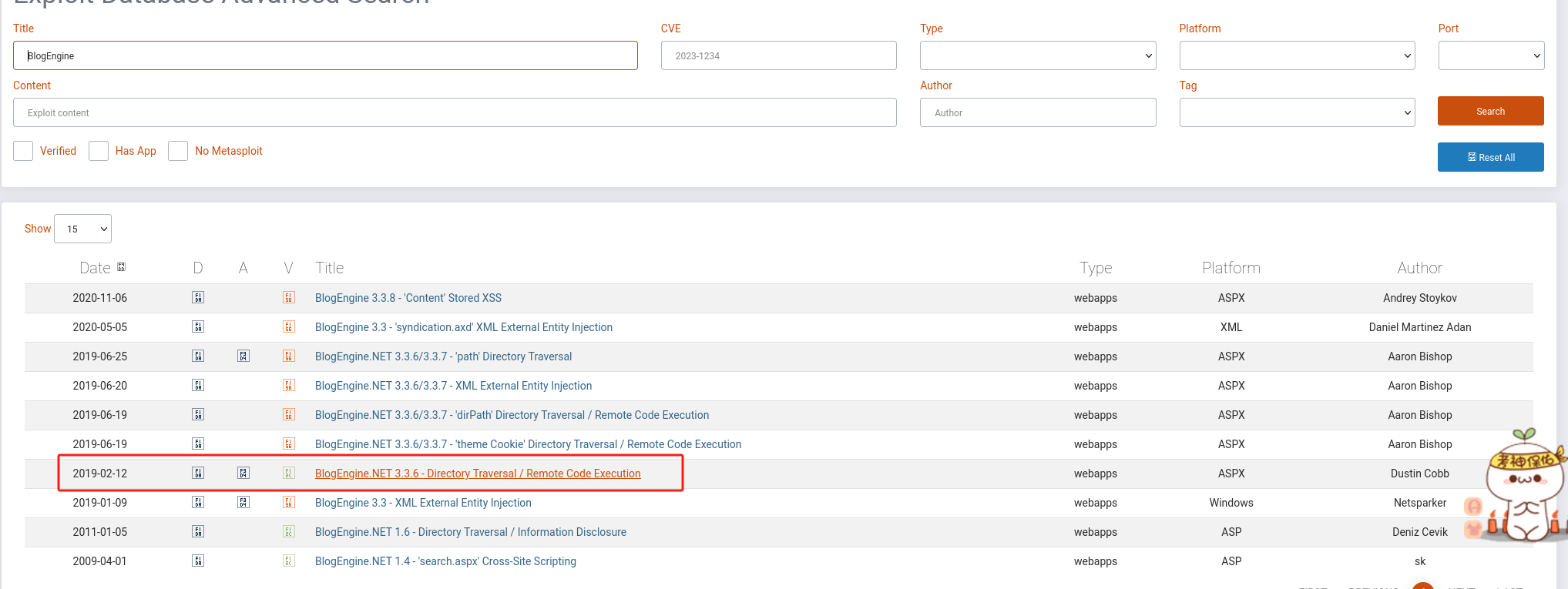Click verified icon in 2019-01-09 row
The image size is (1568, 589).
point(289,503)
